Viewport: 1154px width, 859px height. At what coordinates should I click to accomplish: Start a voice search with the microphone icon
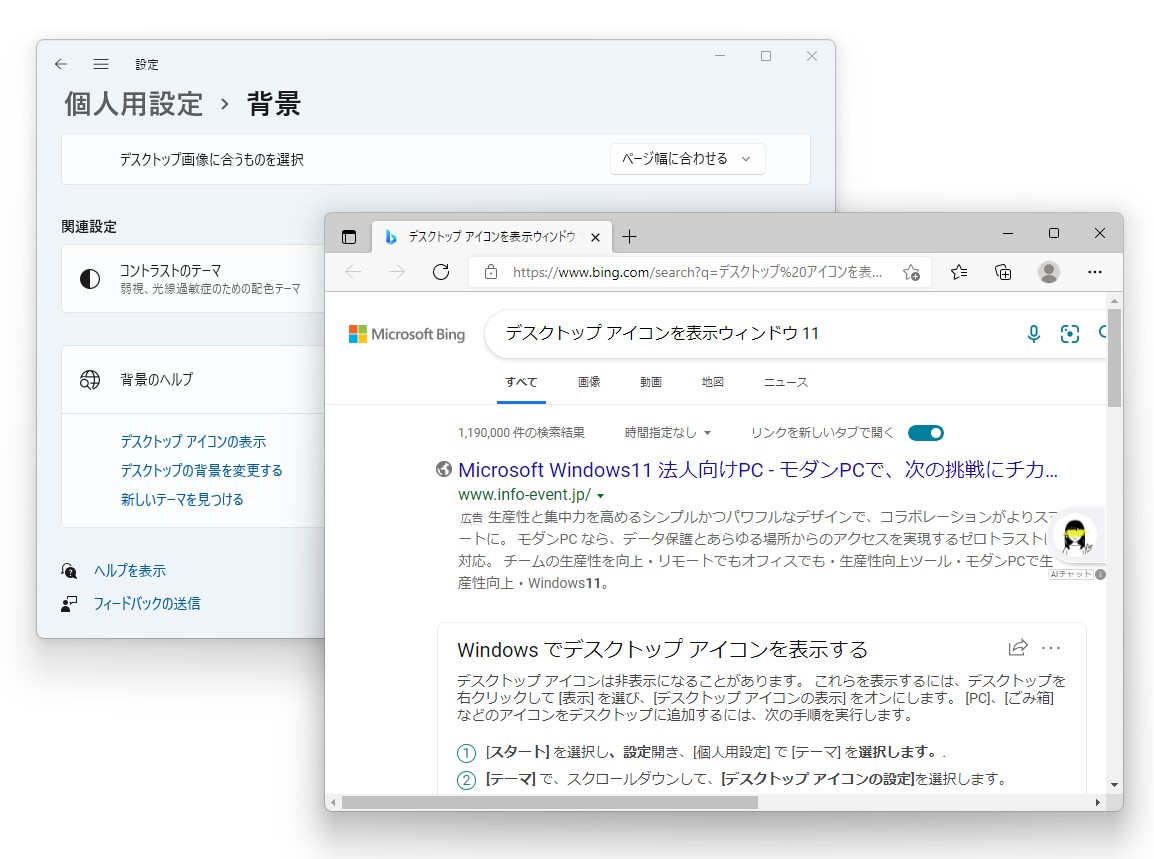1033,334
